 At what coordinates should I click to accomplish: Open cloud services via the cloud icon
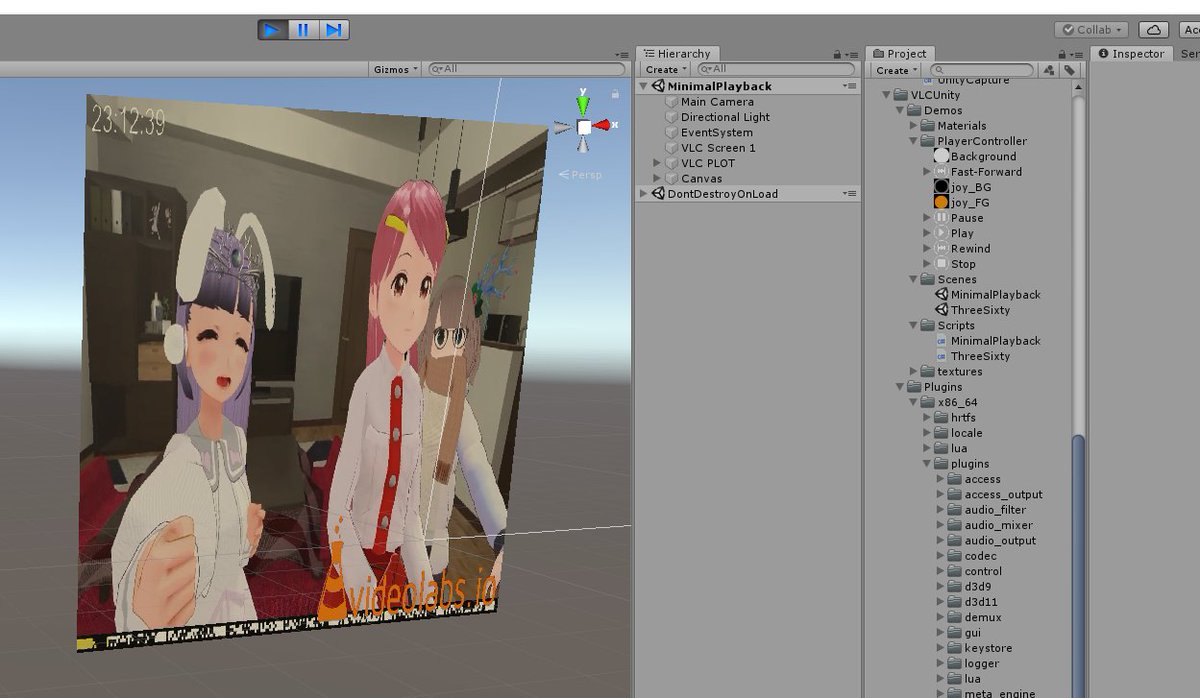coord(1153,30)
